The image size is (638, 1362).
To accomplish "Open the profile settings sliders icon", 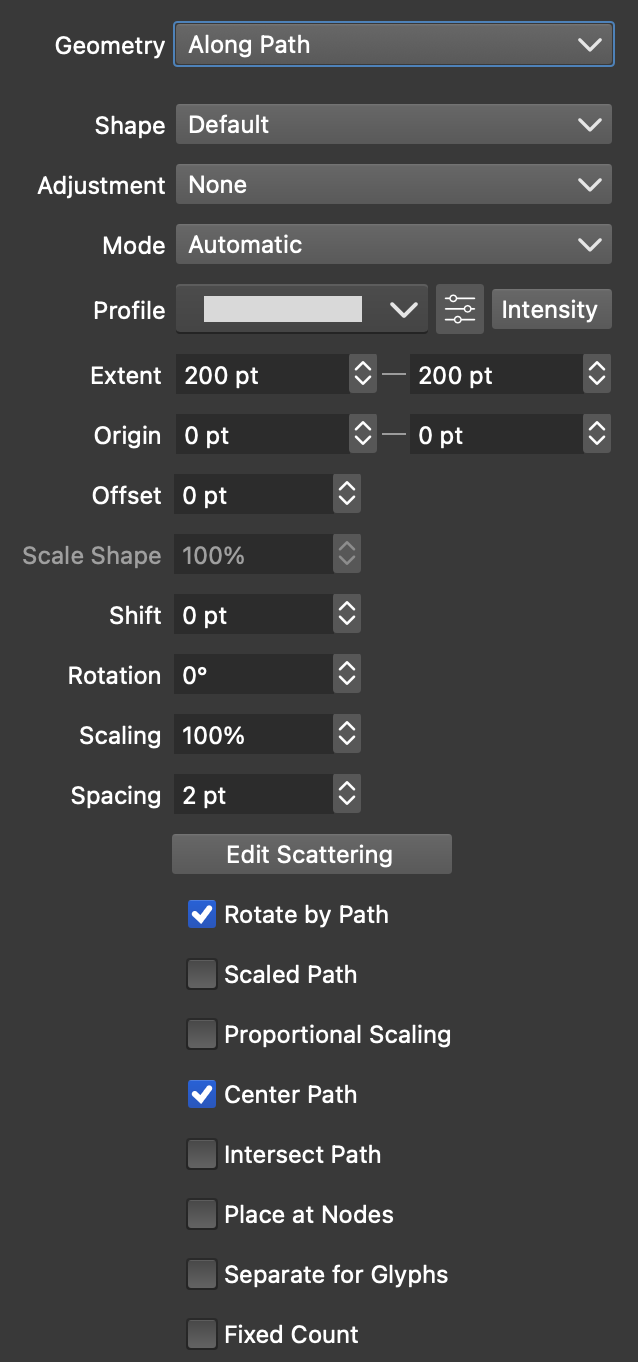I will click(x=460, y=309).
